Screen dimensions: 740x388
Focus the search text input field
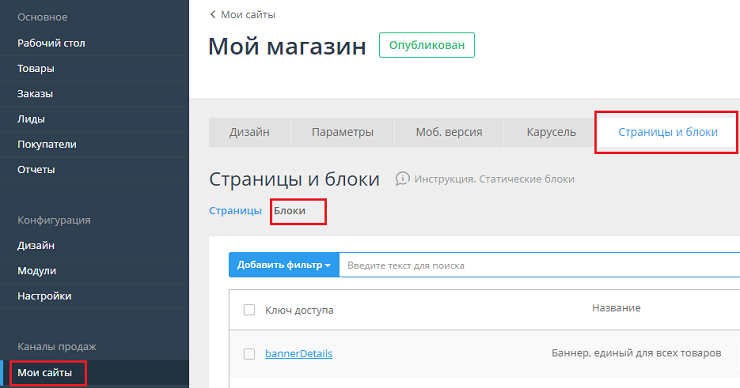539,265
